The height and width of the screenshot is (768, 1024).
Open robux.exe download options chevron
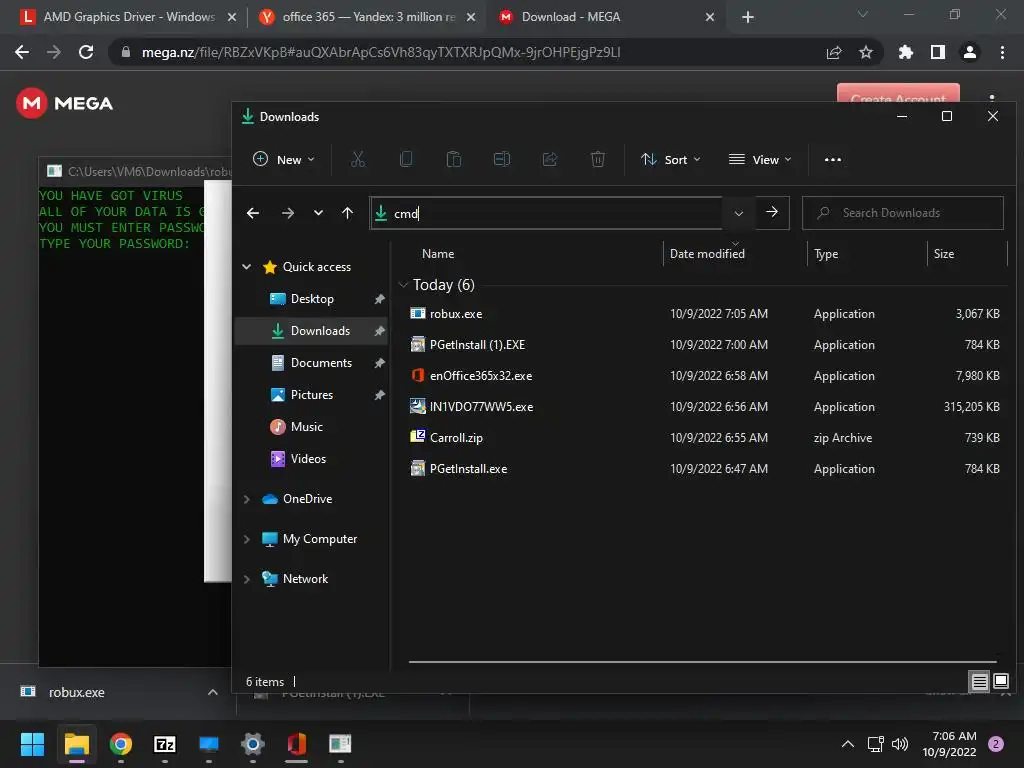tap(213, 692)
